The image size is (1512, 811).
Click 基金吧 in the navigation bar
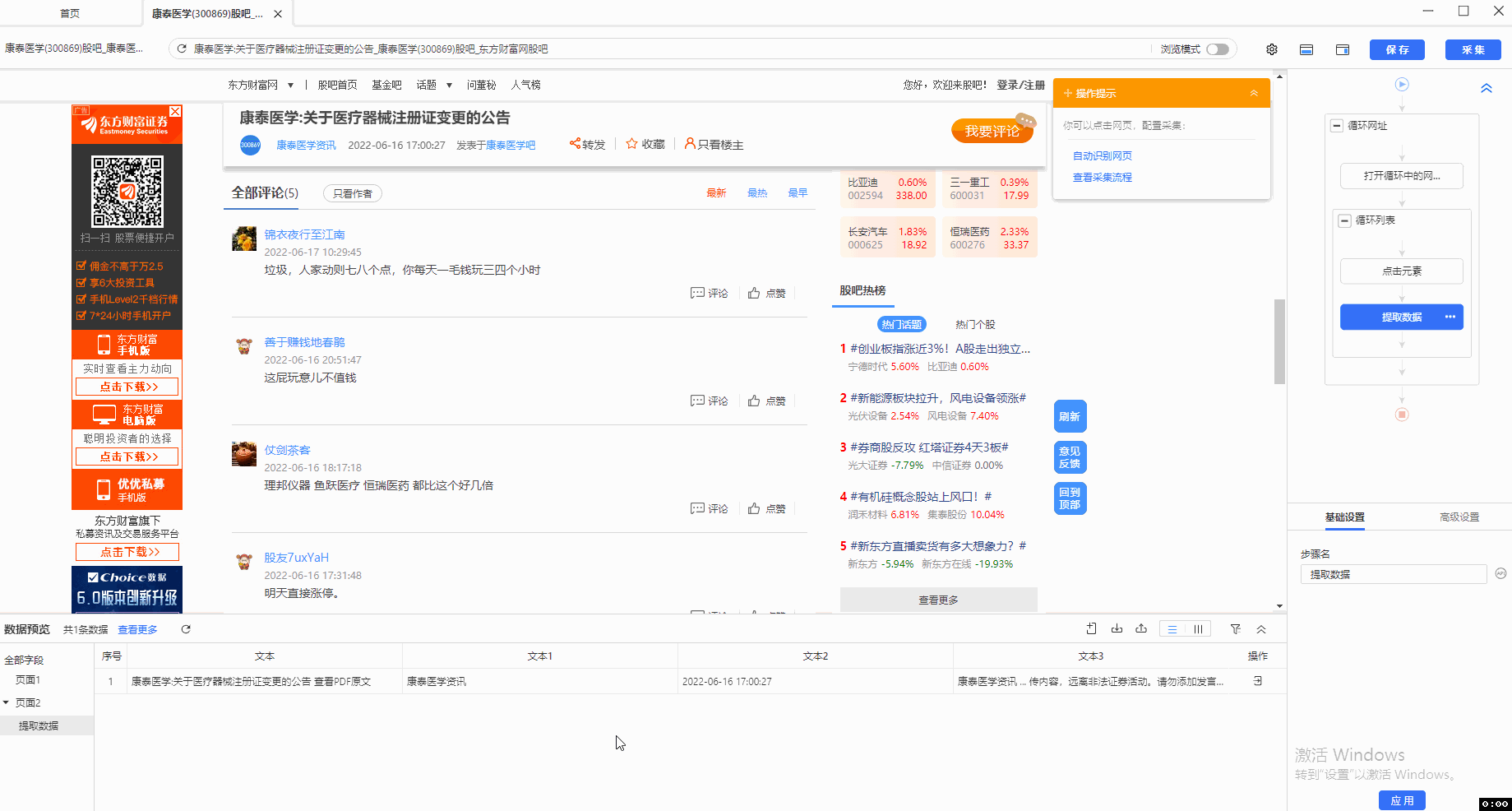coord(386,86)
